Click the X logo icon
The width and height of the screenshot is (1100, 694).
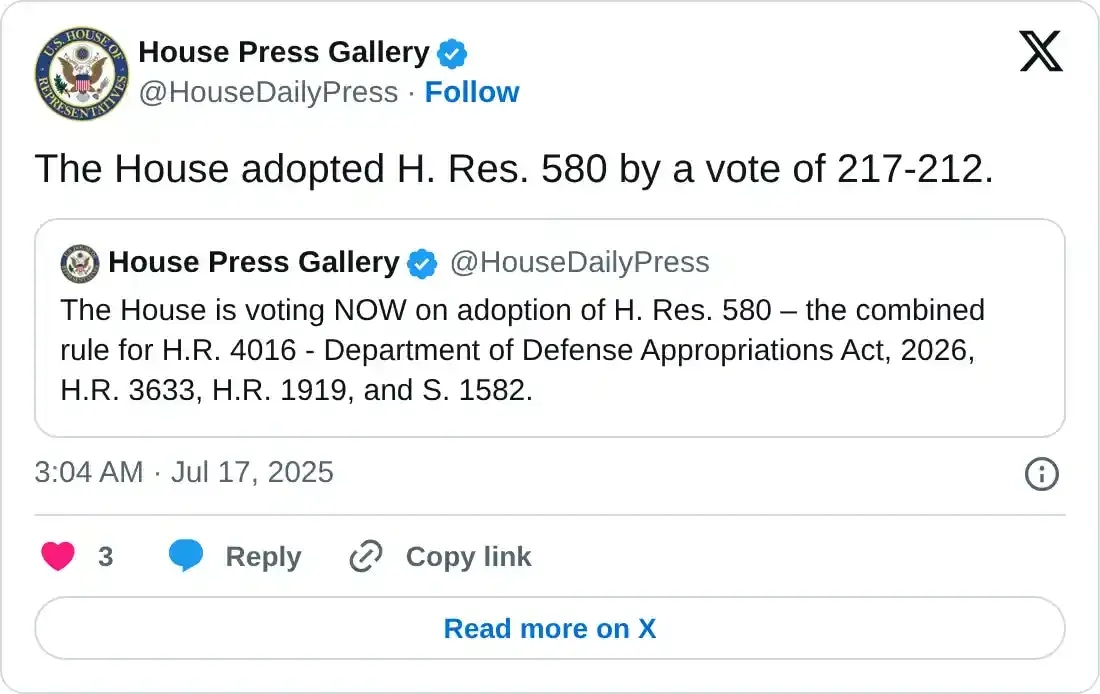click(1041, 51)
